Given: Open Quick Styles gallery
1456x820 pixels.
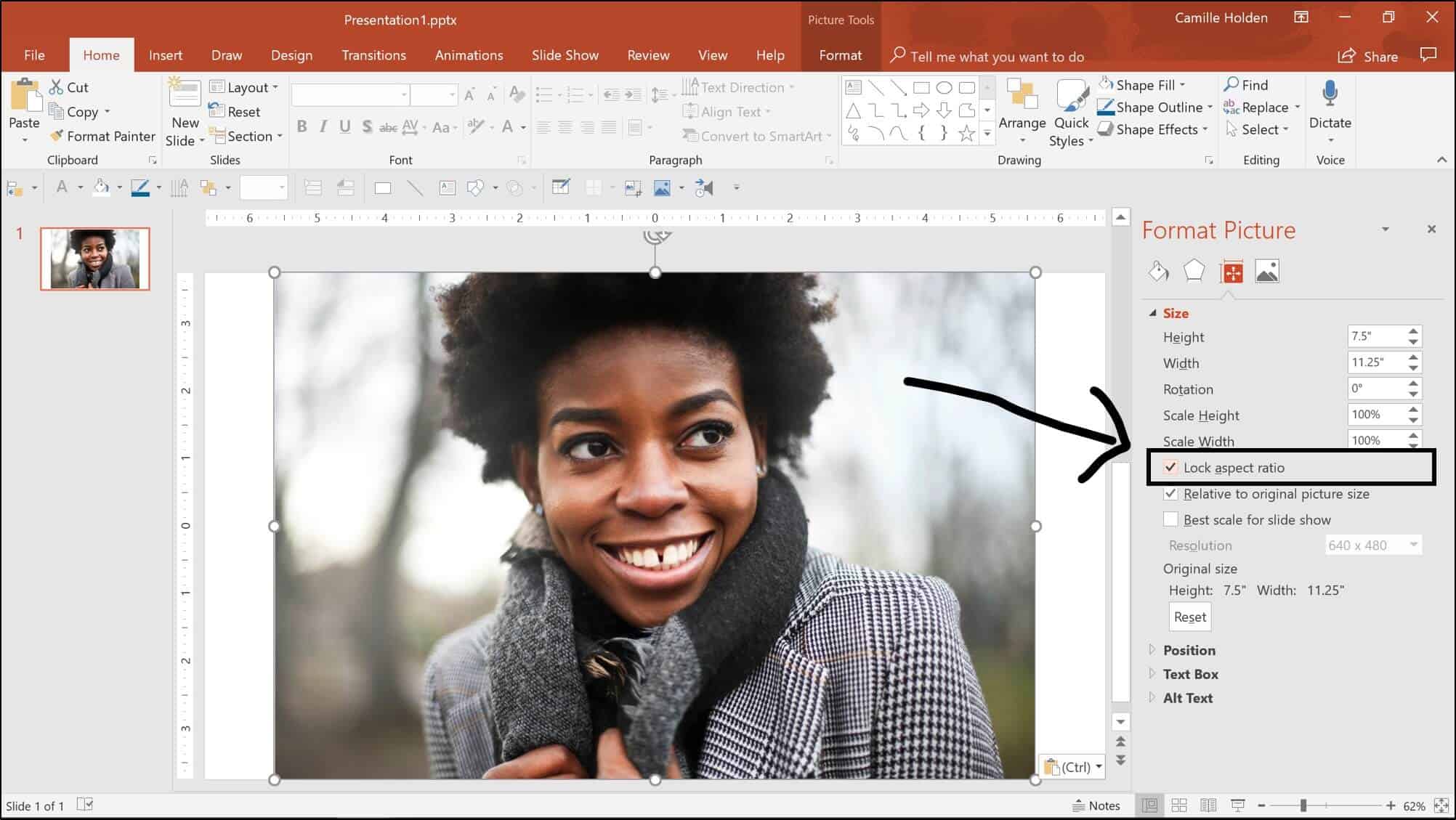Looking at the screenshot, I should [x=1071, y=112].
